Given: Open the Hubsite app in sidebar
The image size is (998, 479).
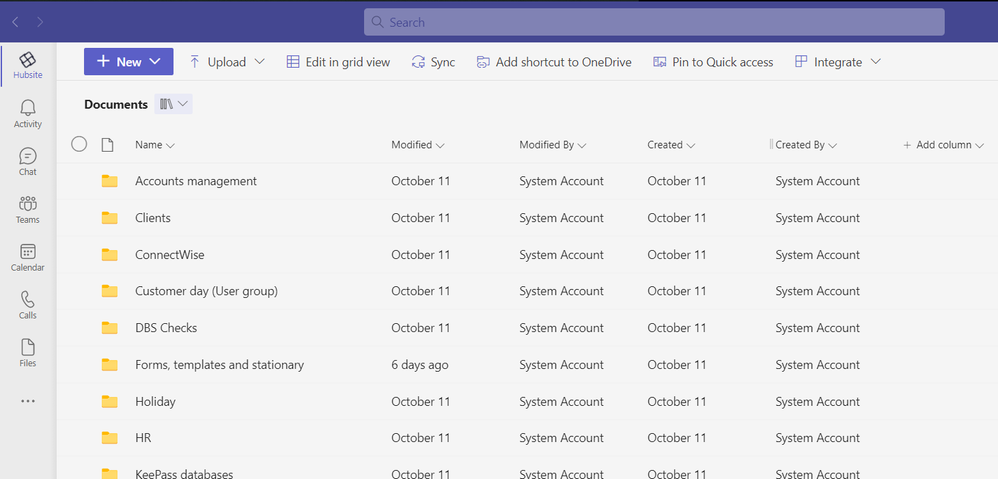Looking at the screenshot, I should (x=28, y=65).
